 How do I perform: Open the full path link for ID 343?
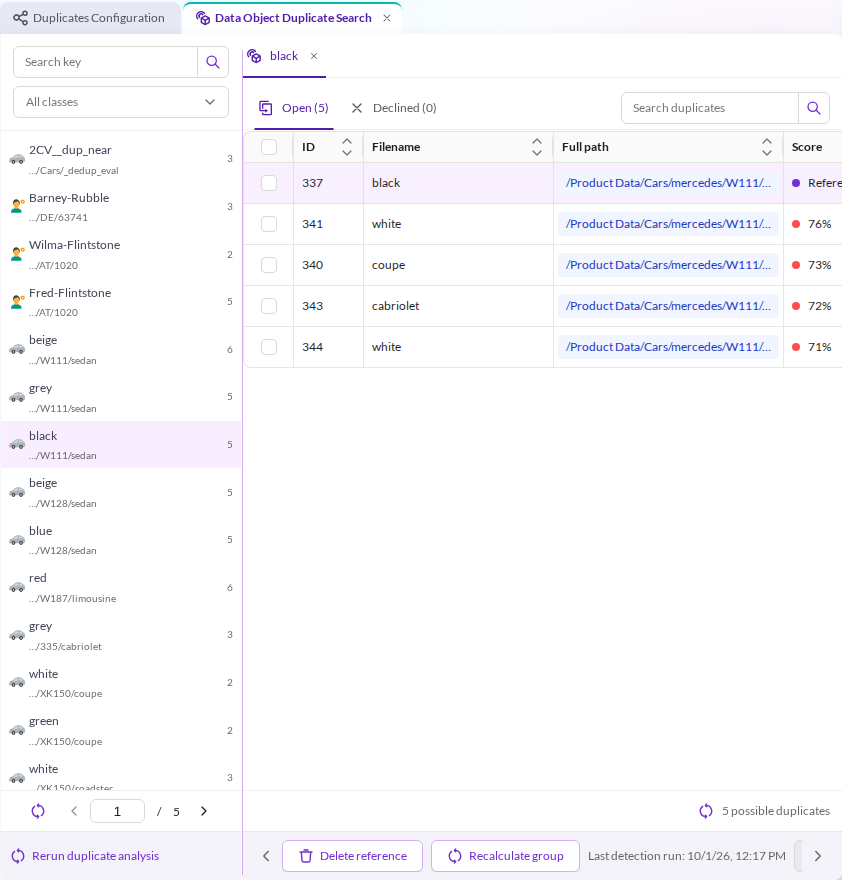point(668,306)
